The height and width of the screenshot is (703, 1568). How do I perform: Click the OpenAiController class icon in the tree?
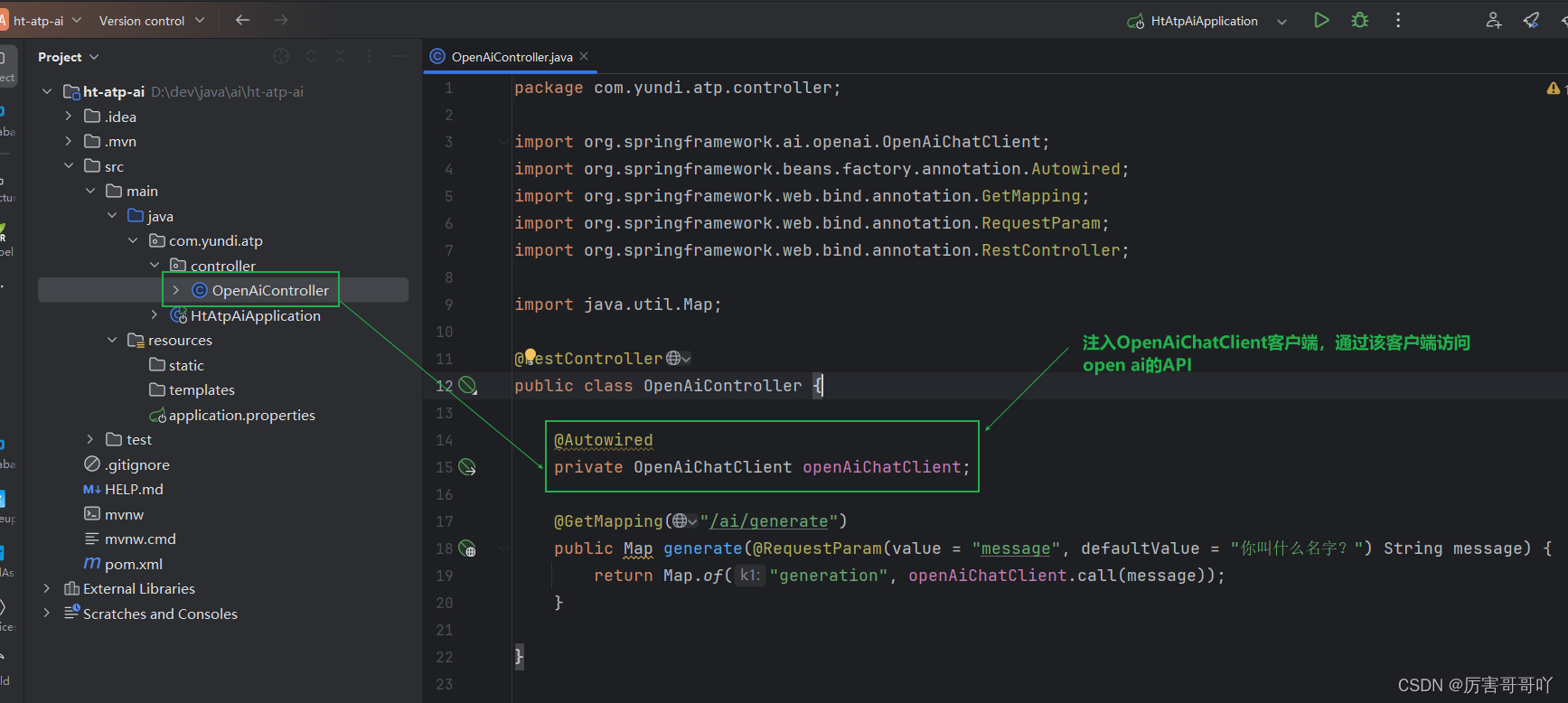200,290
